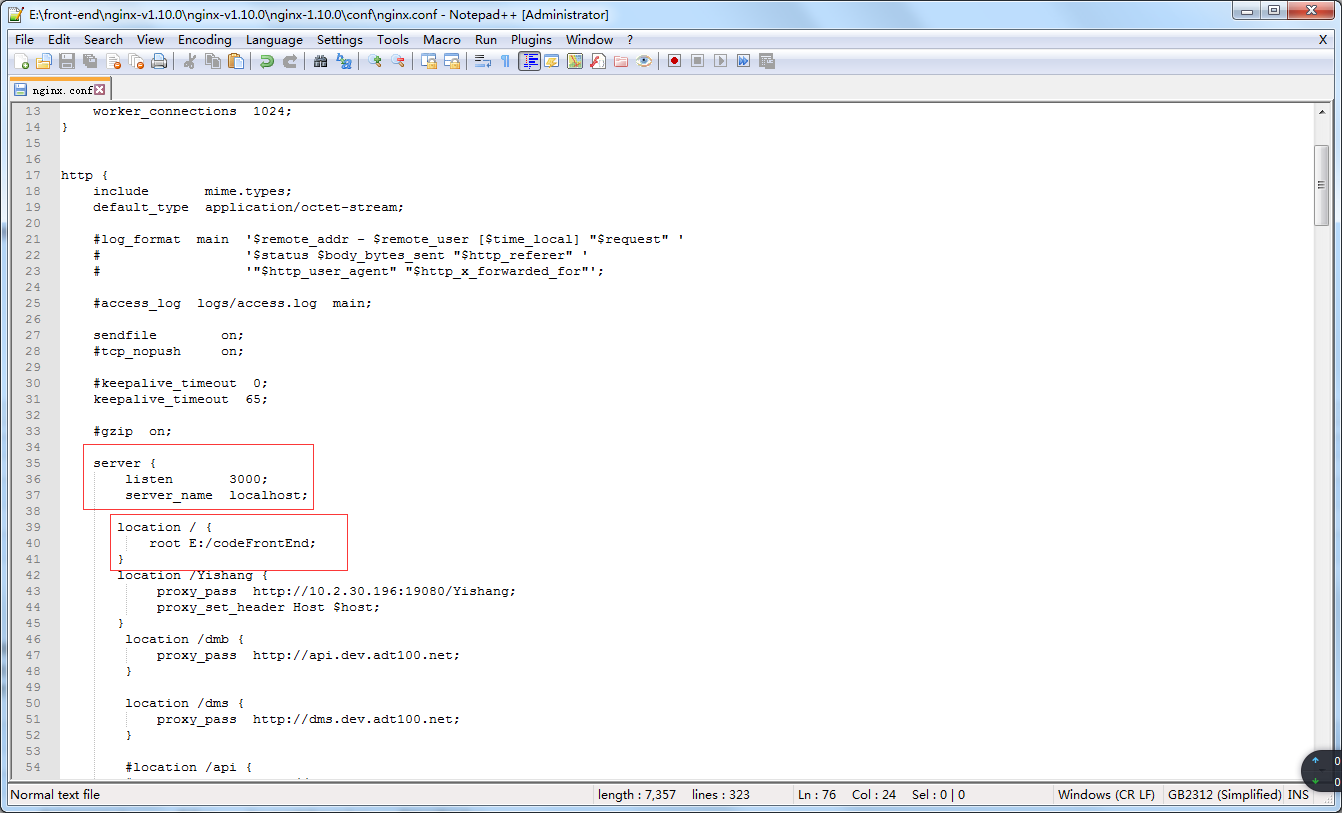1342x813 pixels.
Task: Zoom out using the magnifier minus icon
Action: coord(398,61)
